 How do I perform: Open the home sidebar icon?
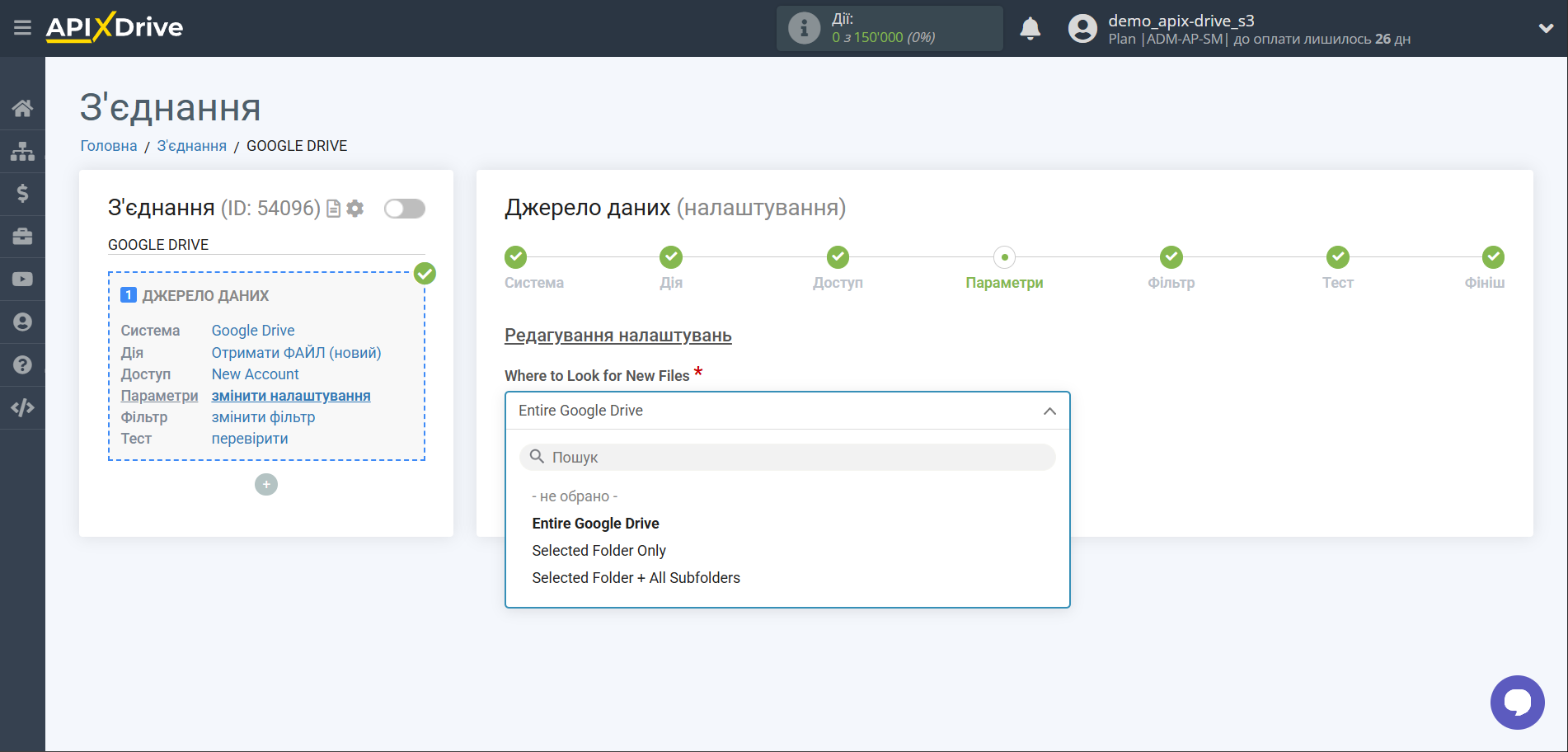(22, 108)
